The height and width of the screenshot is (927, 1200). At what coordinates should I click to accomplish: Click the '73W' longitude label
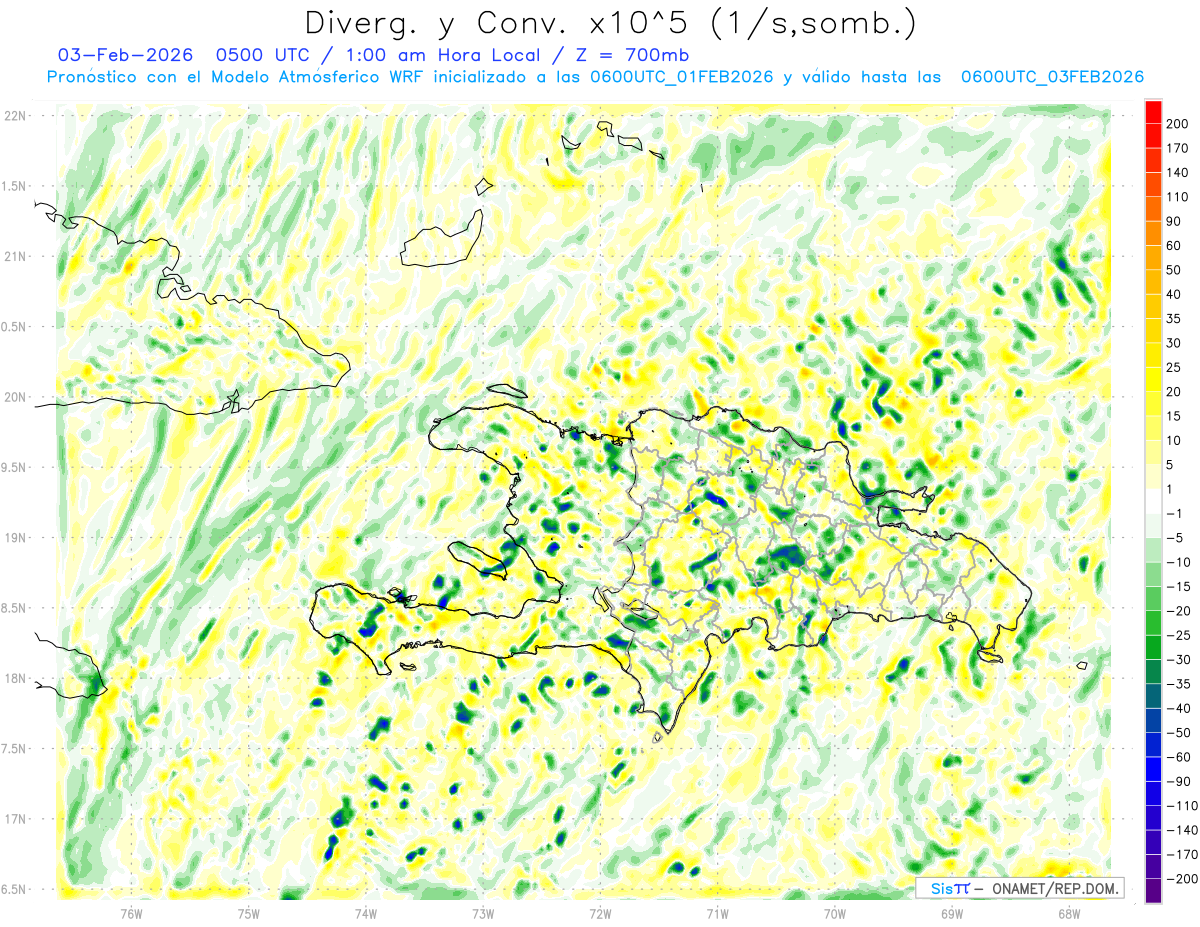click(483, 914)
